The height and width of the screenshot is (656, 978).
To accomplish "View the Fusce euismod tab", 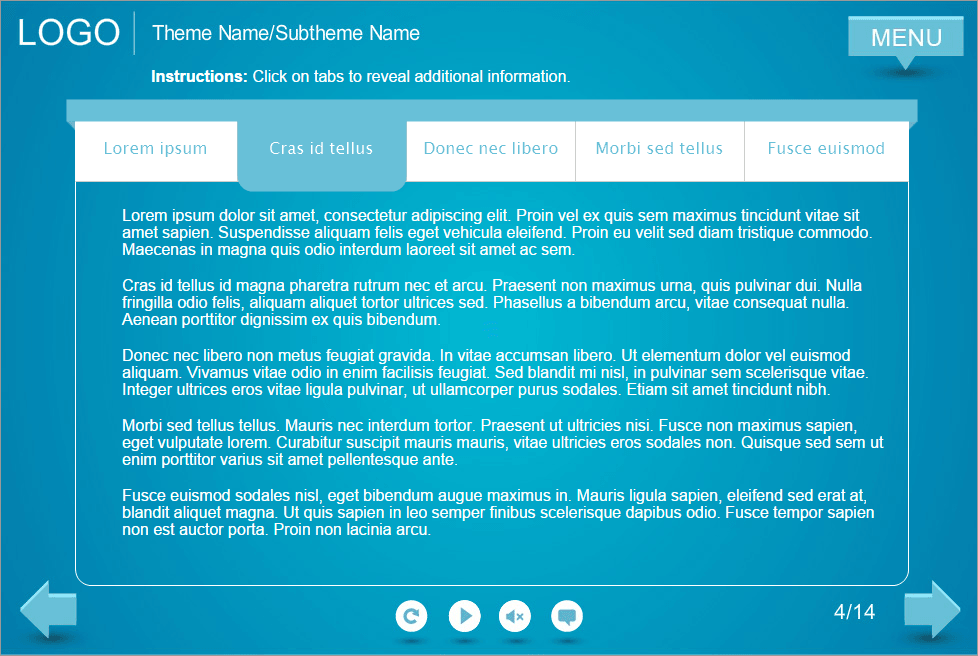I will point(827,148).
